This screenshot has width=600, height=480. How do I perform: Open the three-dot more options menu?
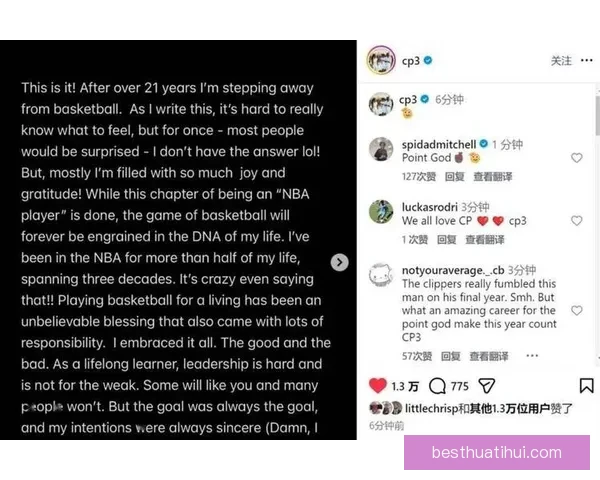coord(587,61)
